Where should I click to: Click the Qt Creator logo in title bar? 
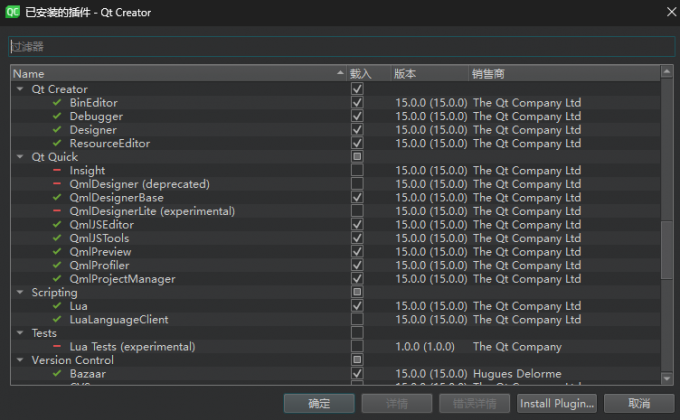tap(14, 12)
